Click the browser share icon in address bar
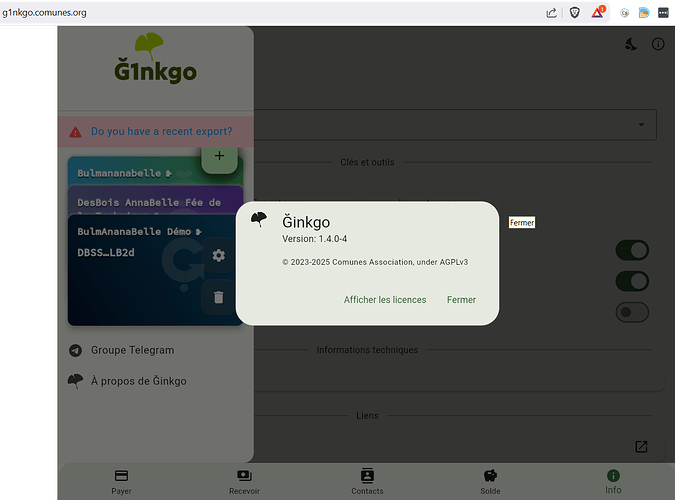Viewport: 675px width, 500px height. click(551, 13)
